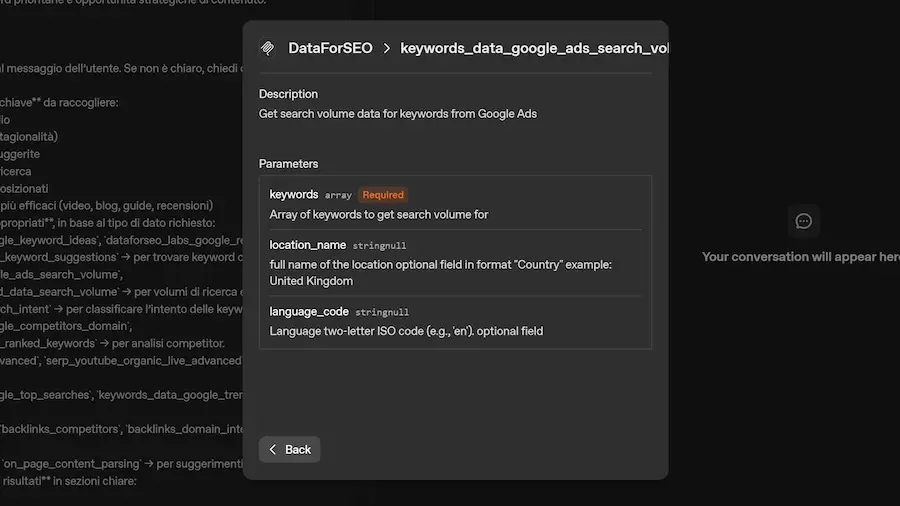
Task: Click the array type label
Action: click(x=338, y=196)
